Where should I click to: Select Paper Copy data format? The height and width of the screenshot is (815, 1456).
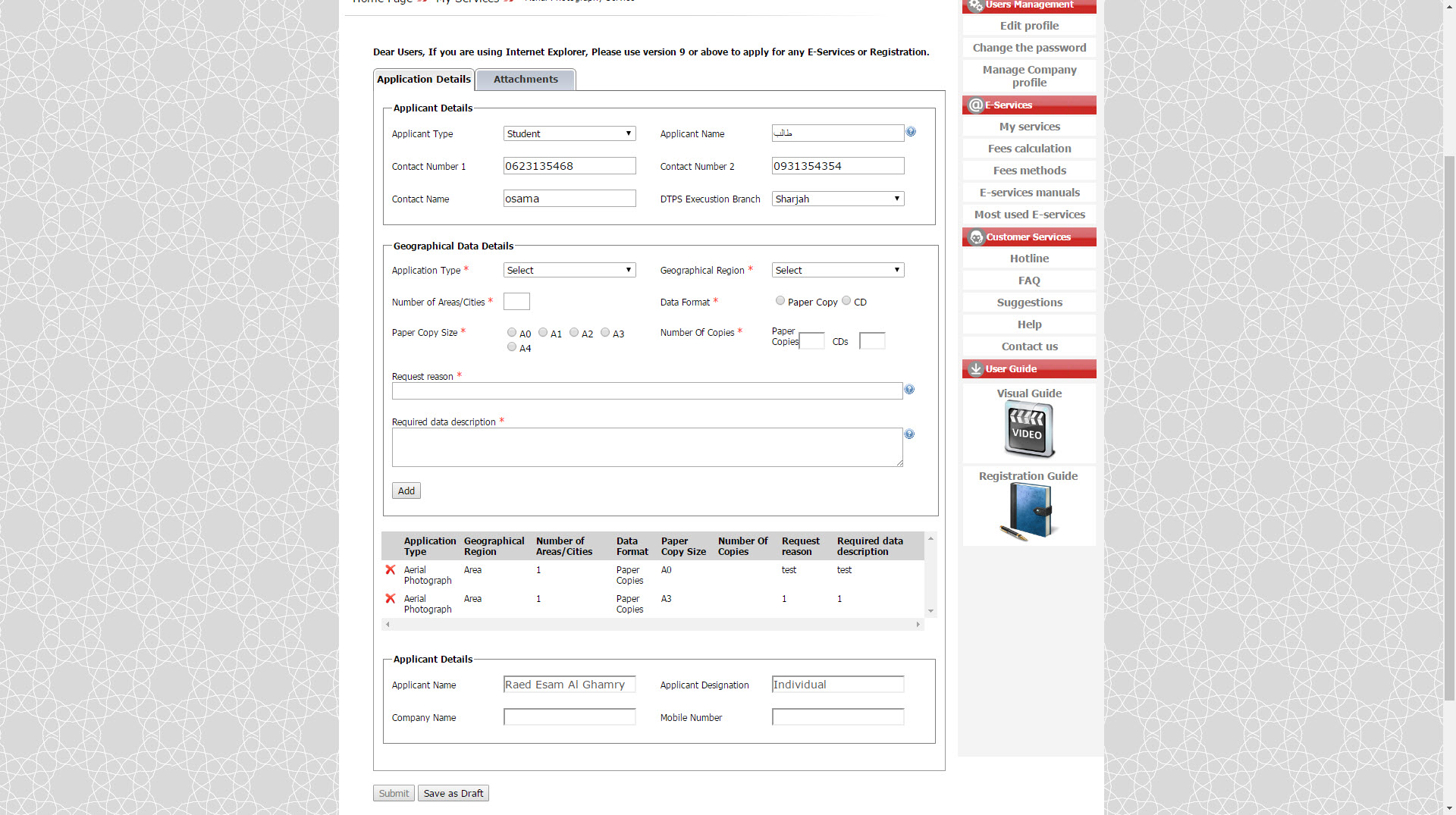click(x=780, y=301)
